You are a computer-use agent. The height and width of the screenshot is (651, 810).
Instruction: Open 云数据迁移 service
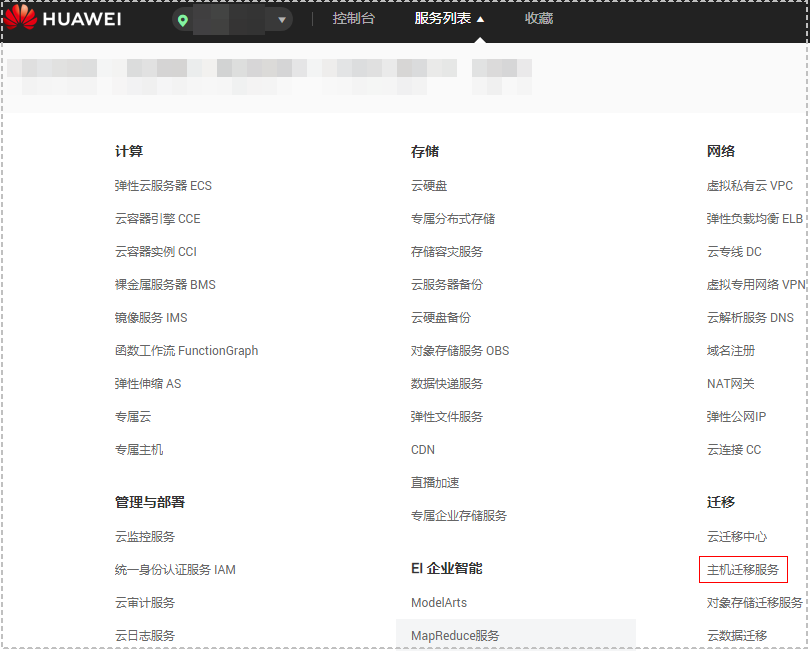point(737,636)
